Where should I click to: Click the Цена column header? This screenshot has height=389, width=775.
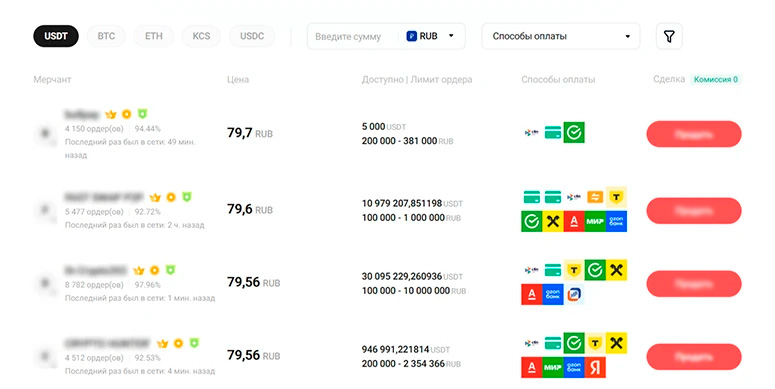pos(238,80)
